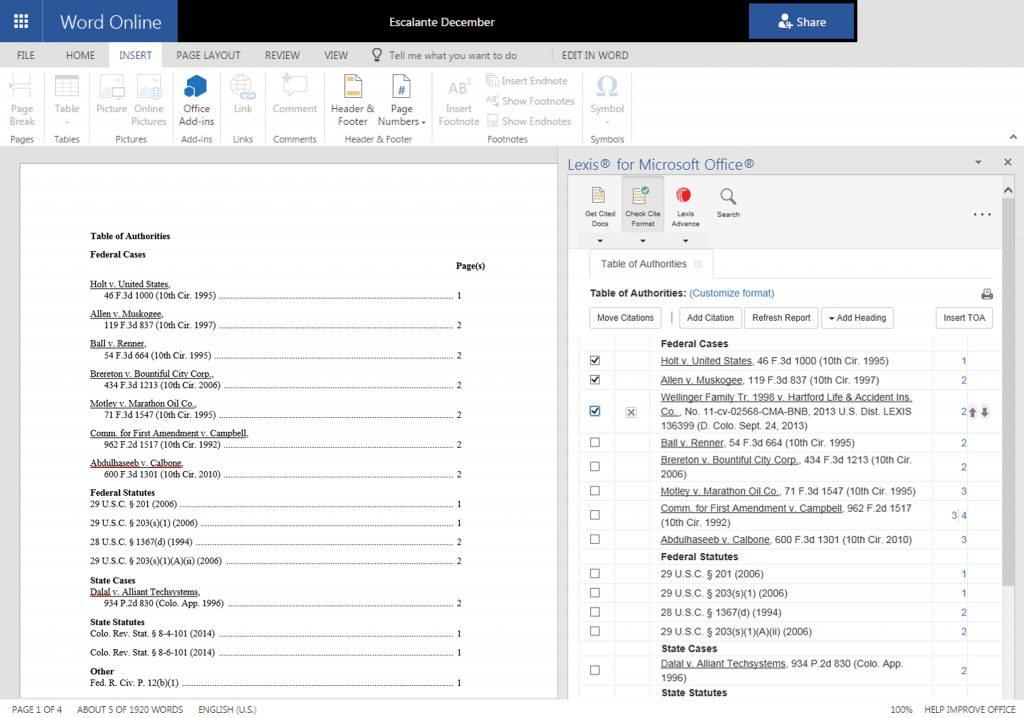Click Show Endnotes in the ribbon
This screenshot has width=1024, height=718.
[x=528, y=122]
